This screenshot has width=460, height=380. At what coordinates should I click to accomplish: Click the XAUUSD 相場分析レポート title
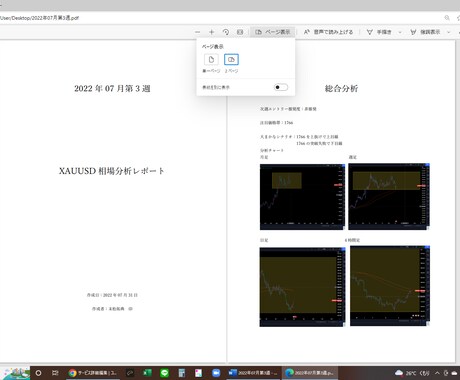[112, 171]
